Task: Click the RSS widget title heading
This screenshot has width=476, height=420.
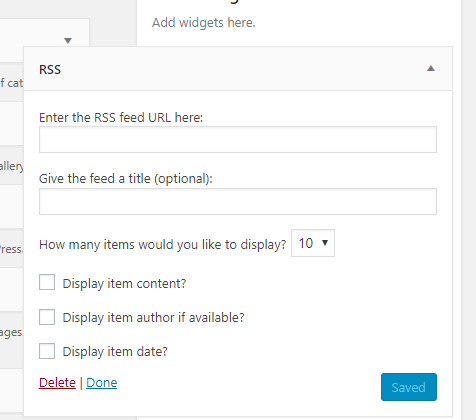Action: [x=50, y=70]
